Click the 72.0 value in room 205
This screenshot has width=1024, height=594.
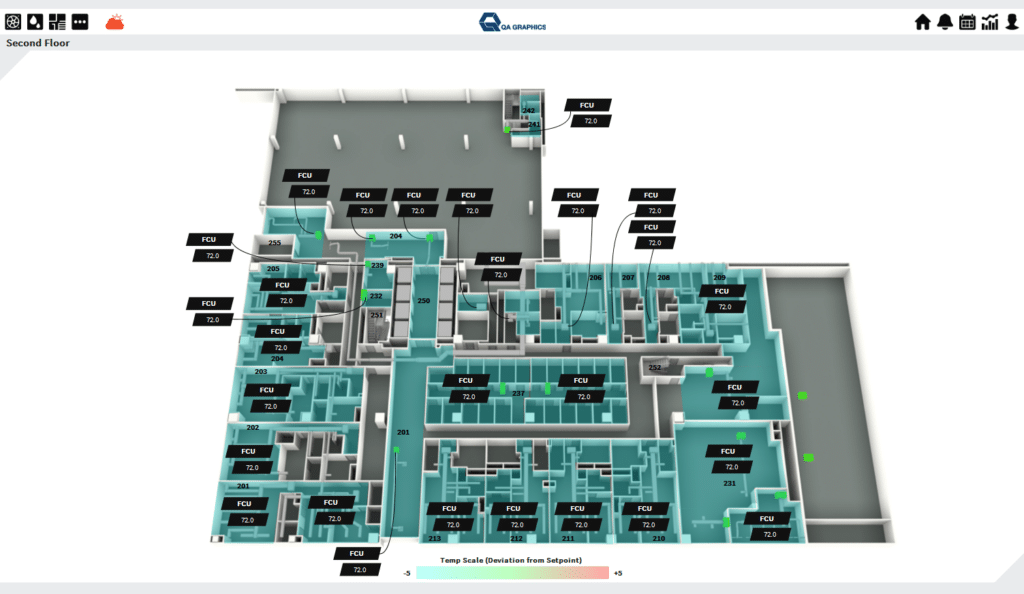286,301
